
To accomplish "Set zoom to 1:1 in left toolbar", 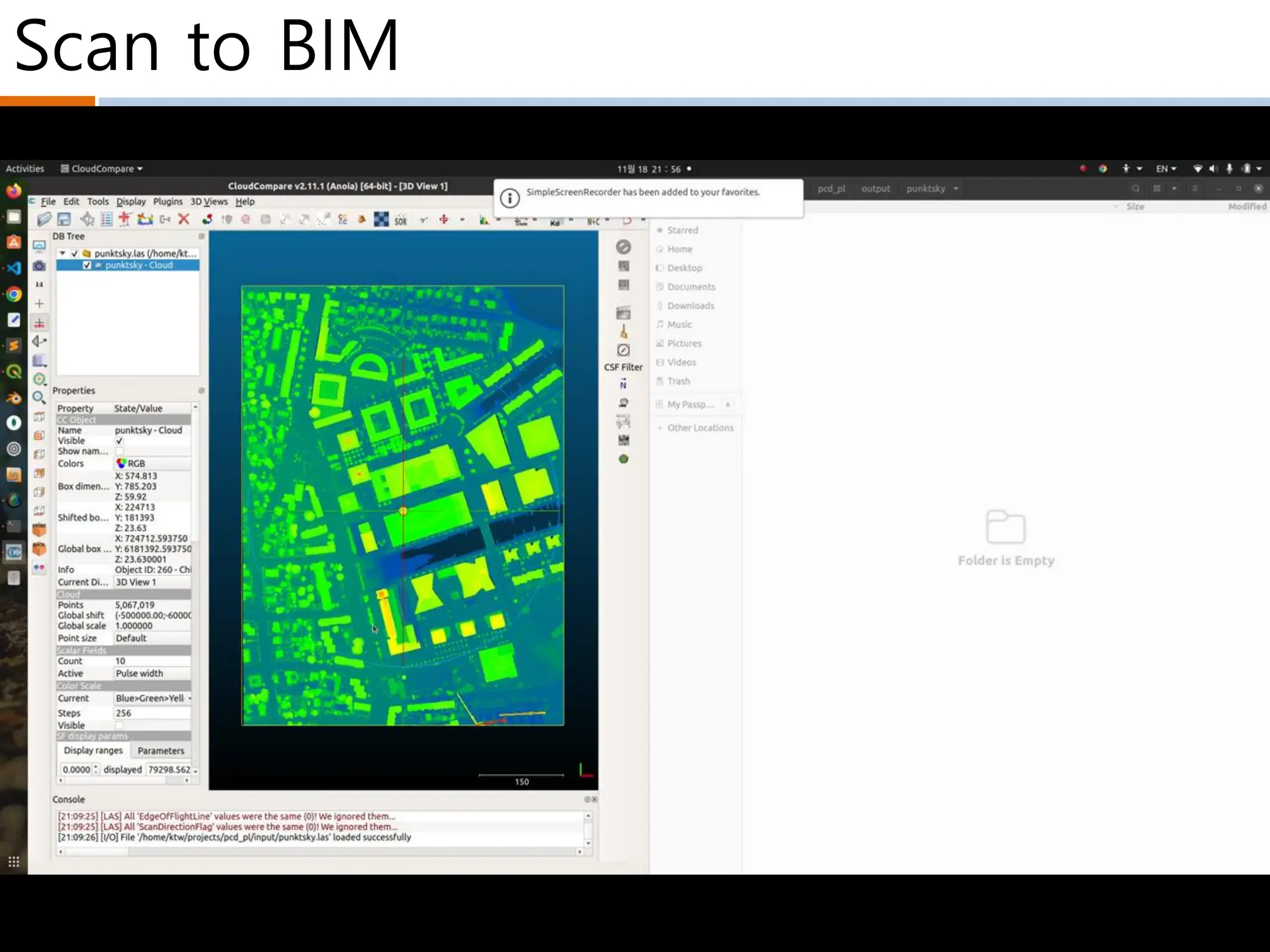I will tap(39, 284).
